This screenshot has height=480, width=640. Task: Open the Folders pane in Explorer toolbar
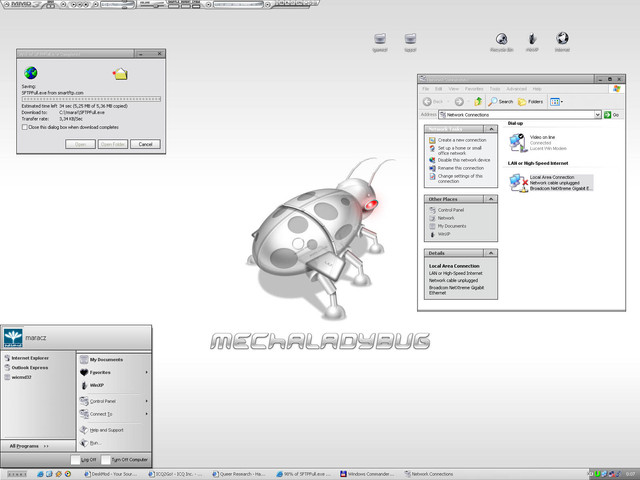tap(531, 101)
